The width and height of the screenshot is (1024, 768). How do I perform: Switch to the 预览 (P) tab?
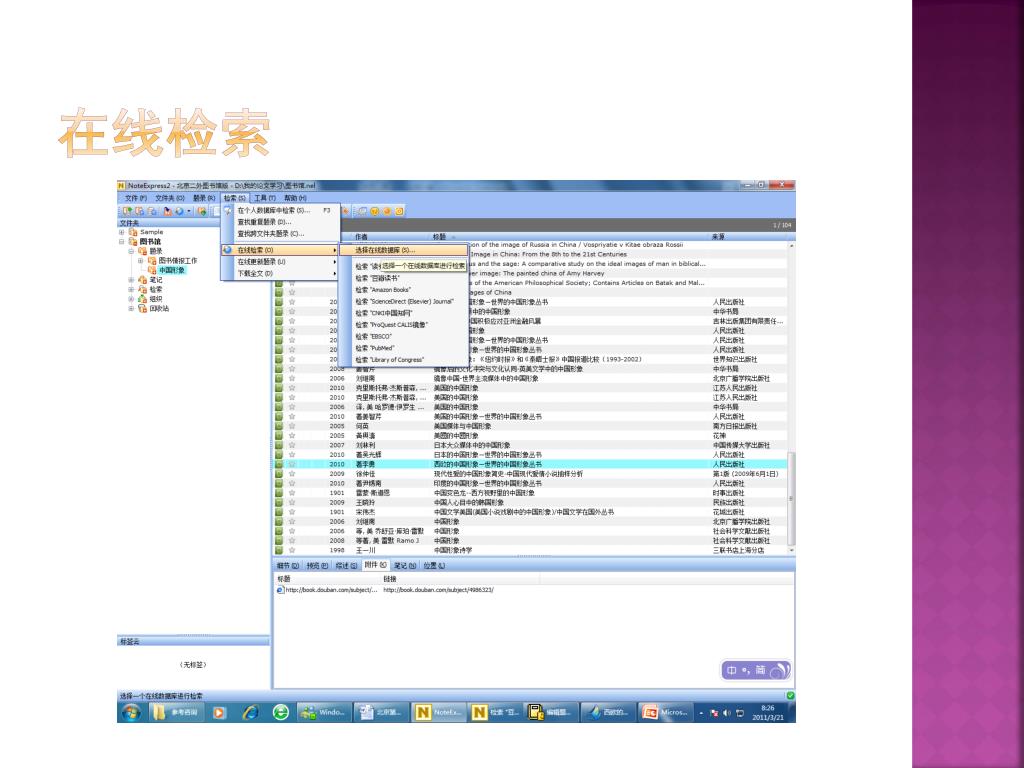pos(317,566)
